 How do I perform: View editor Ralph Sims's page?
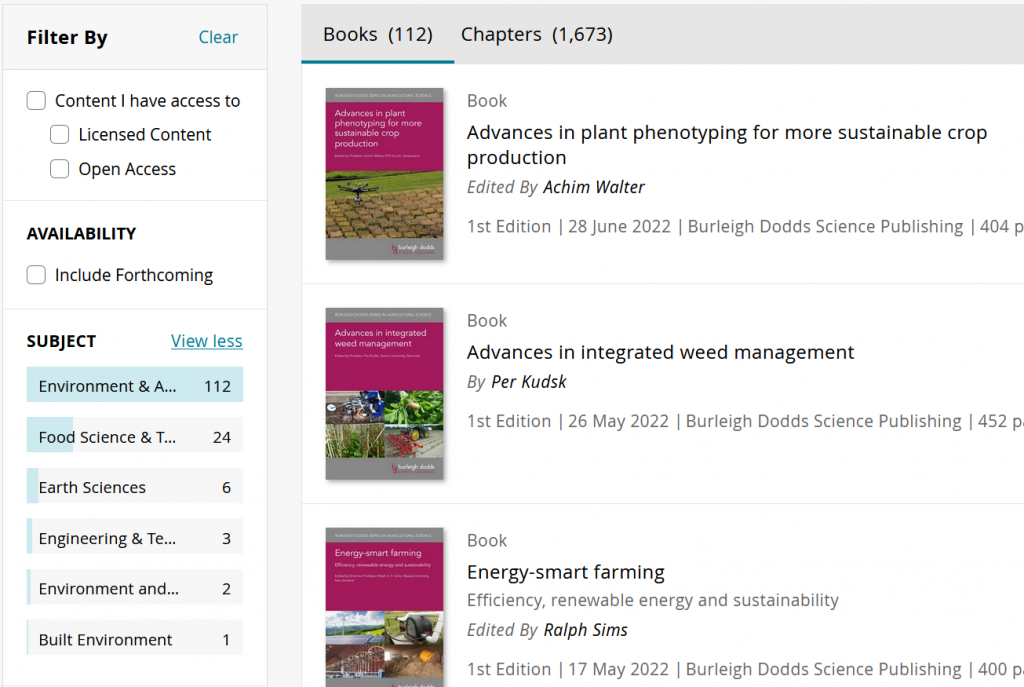(x=585, y=630)
